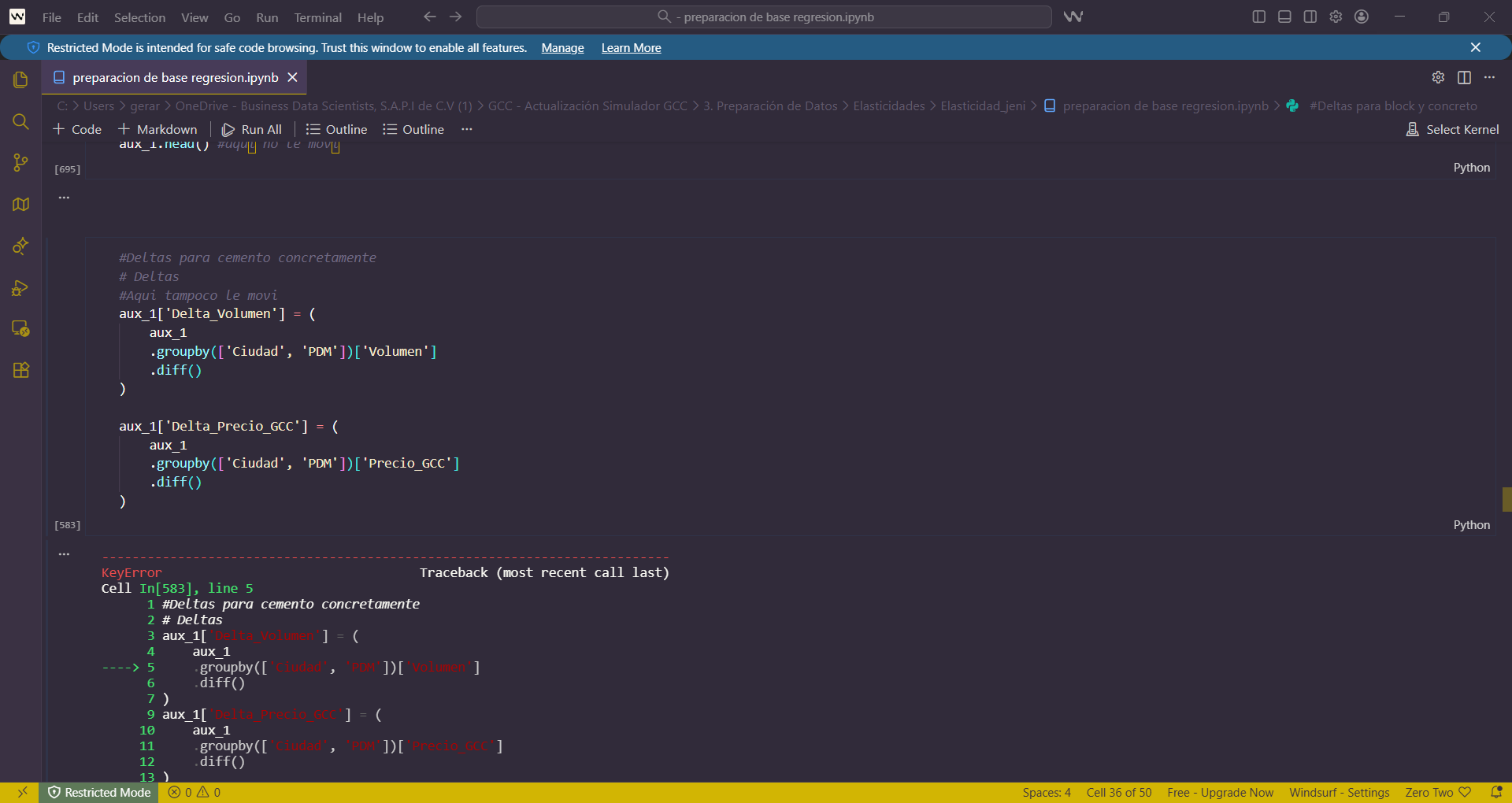1512x803 pixels.
Task: Open the Extensions view icon
Action: pyautogui.click(x=20, y=370)
